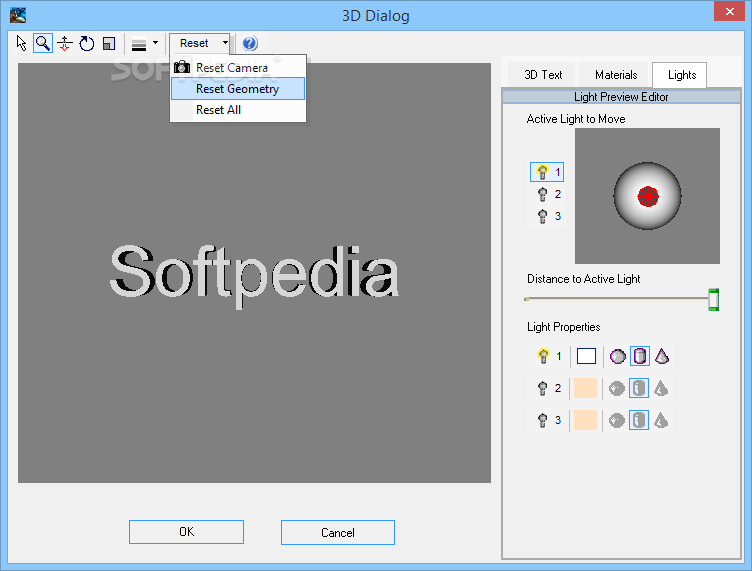This screenshot has width=752, height=571.
Task: Open the peach color swatch for light 2
Action: 585,388
